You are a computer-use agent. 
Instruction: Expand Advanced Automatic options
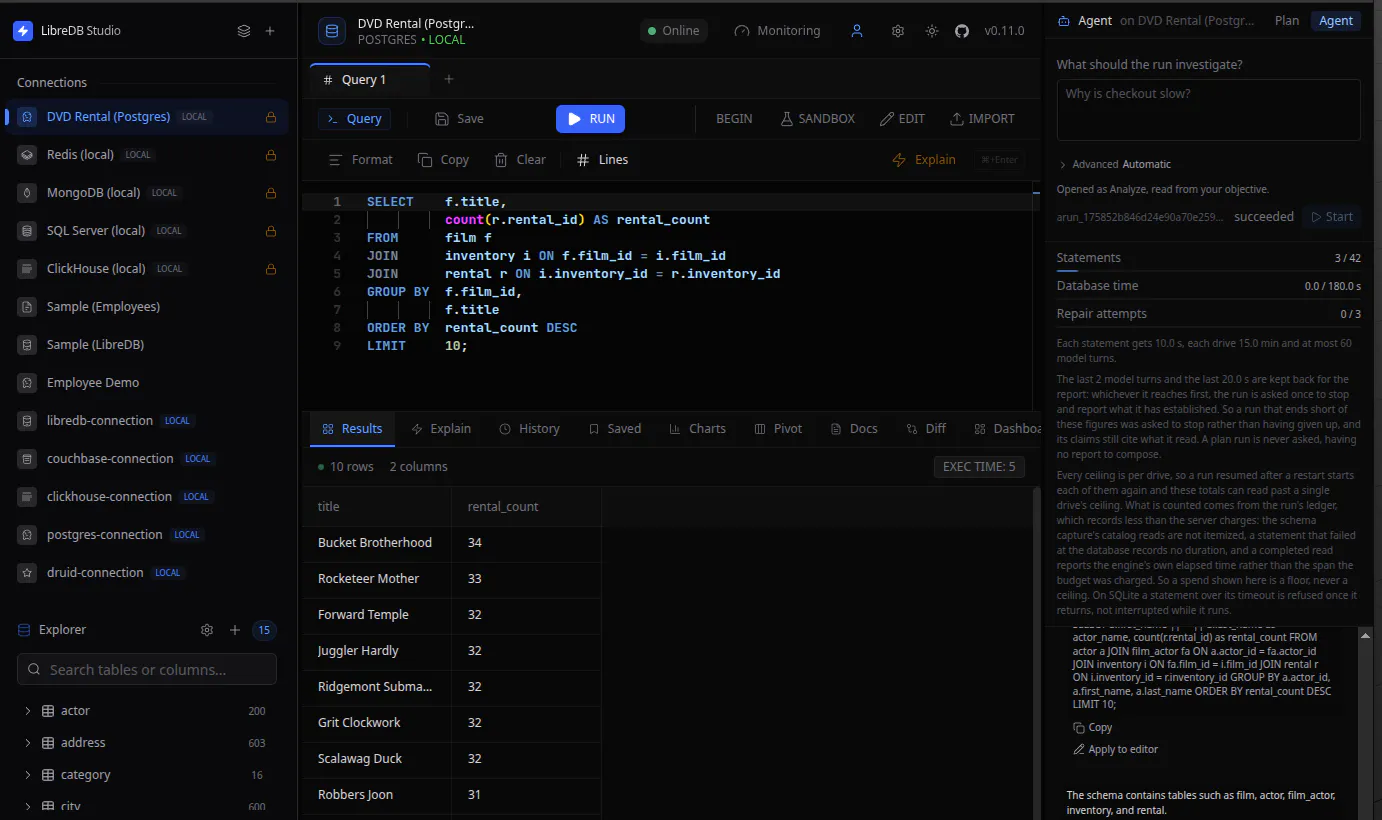click(x=1114, y=164)
